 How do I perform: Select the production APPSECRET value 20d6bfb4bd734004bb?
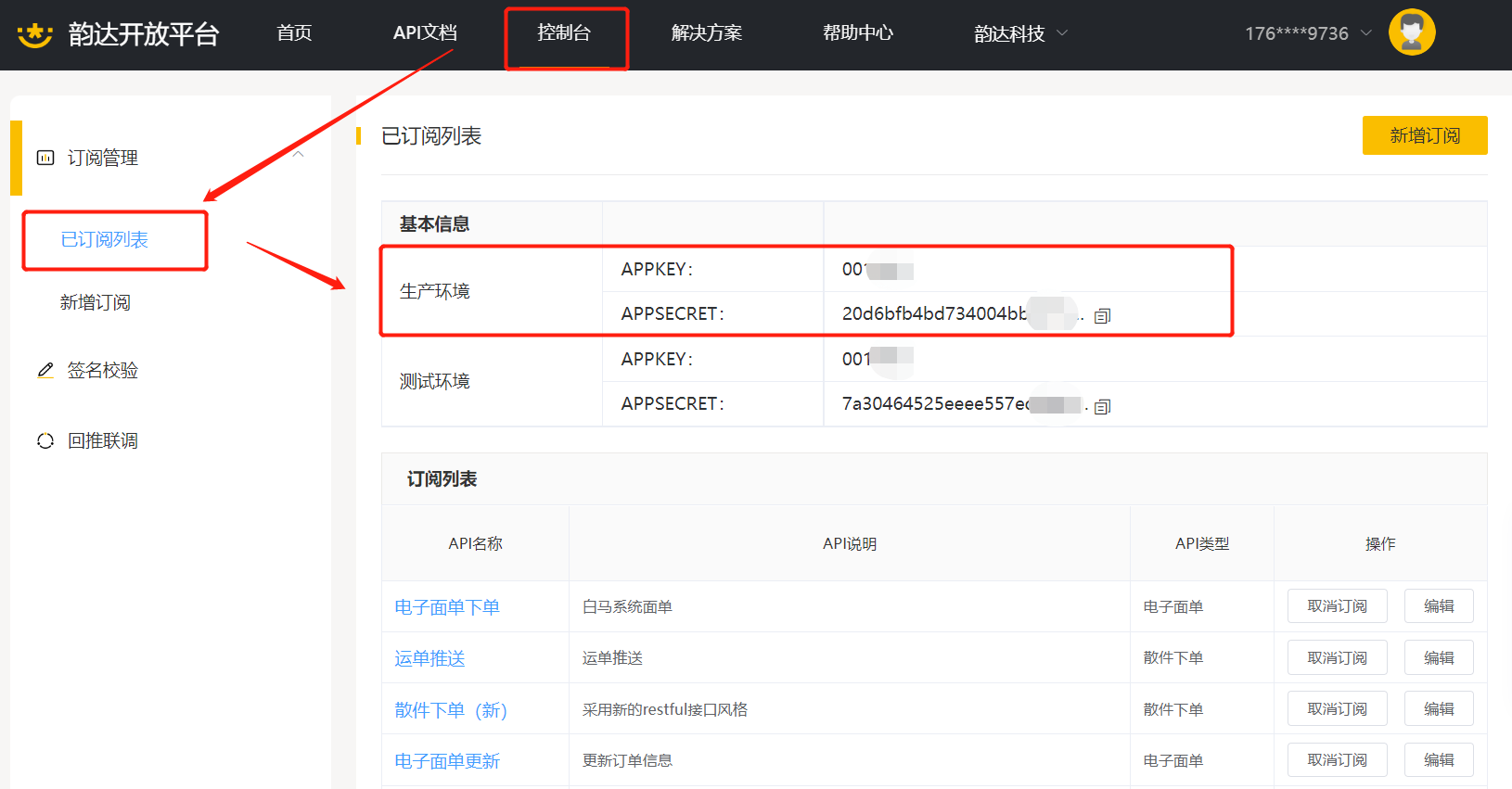pos(934,313)
